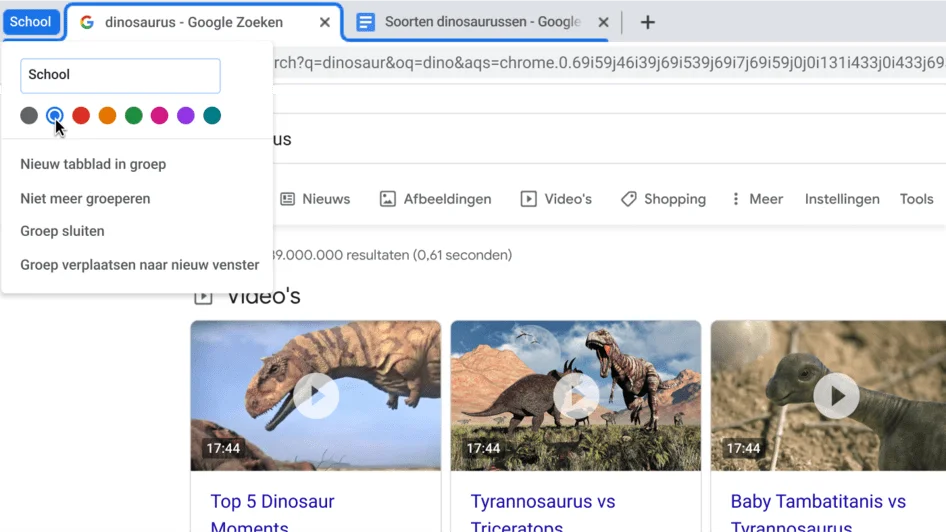Select the grey group color

29,115
